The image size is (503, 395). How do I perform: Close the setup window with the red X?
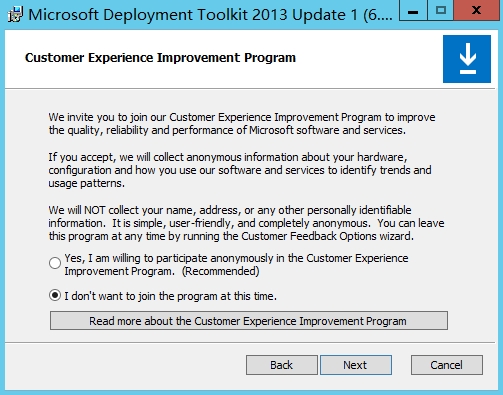477,11
